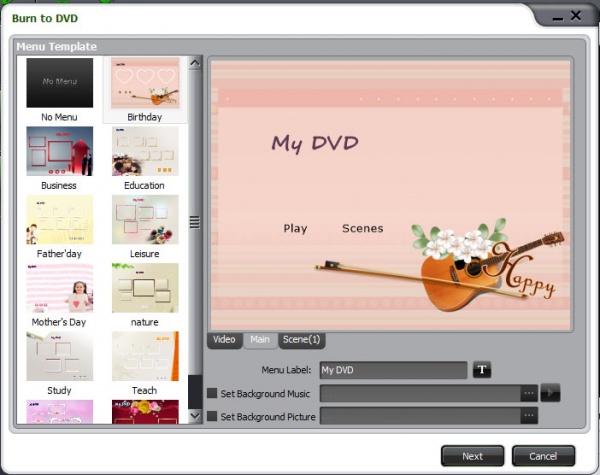Screen dimensions: 600x475
Task: Click template list scroll up arrow
Action: pos(195,63)
